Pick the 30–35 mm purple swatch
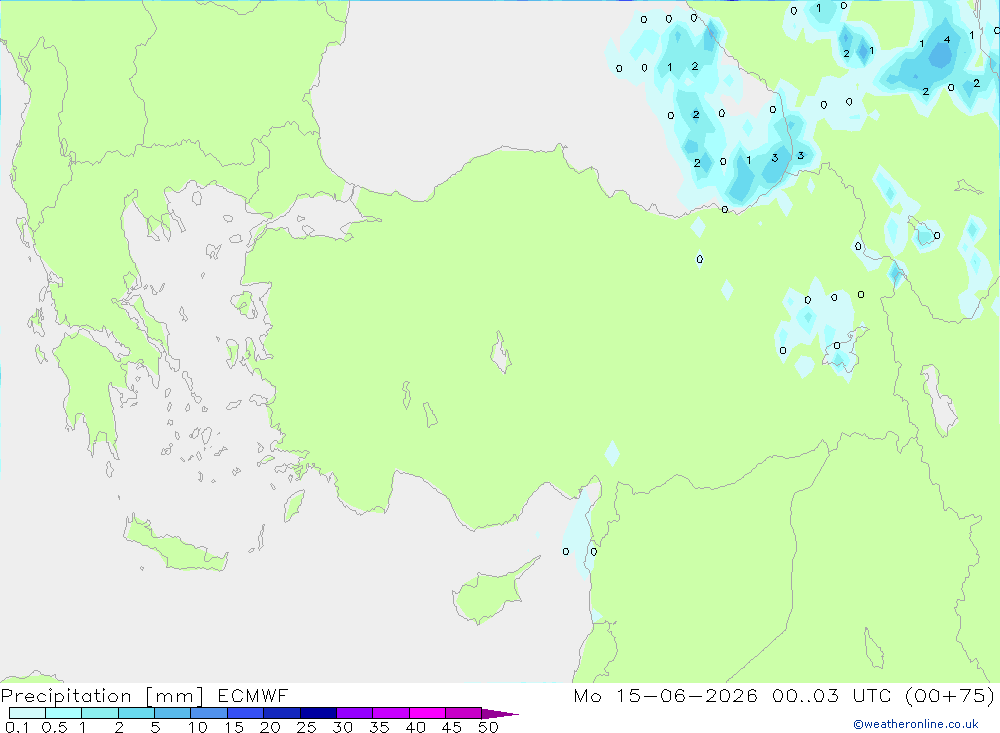1000x733 pixels. (x=355, y=713)
